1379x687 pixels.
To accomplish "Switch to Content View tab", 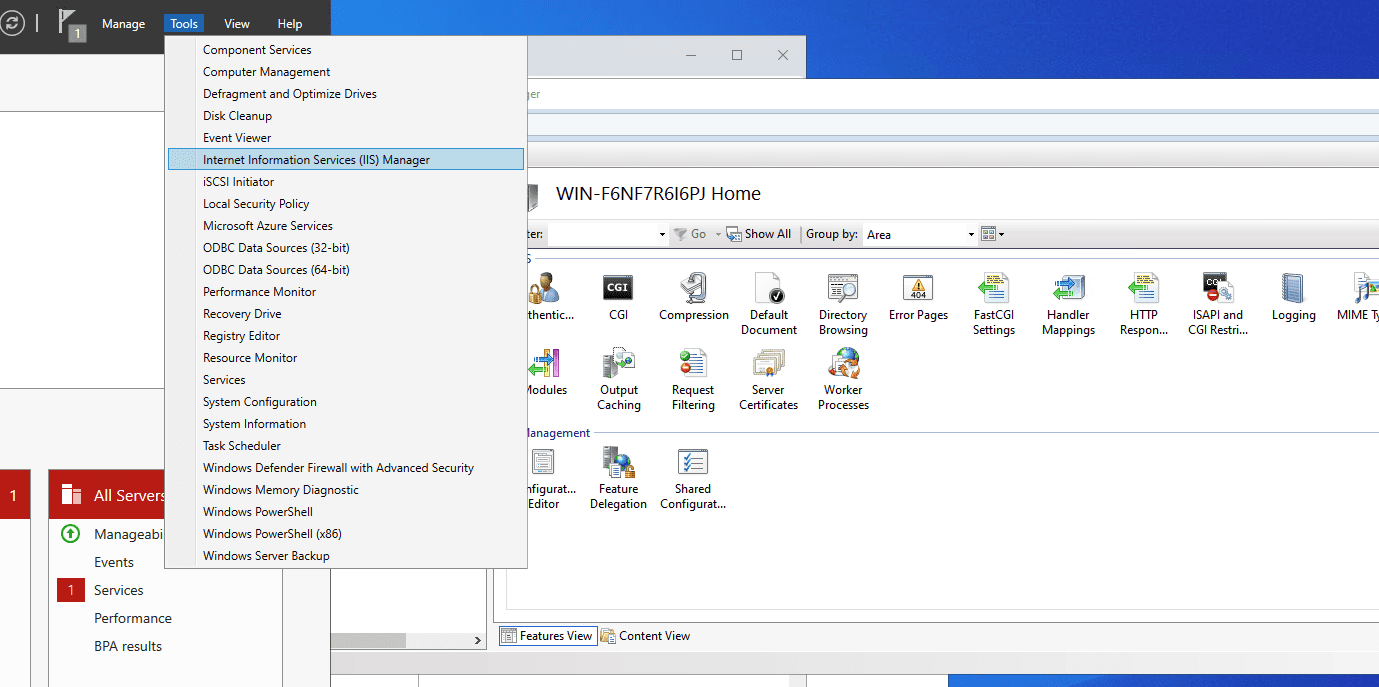I will (646, 636).
